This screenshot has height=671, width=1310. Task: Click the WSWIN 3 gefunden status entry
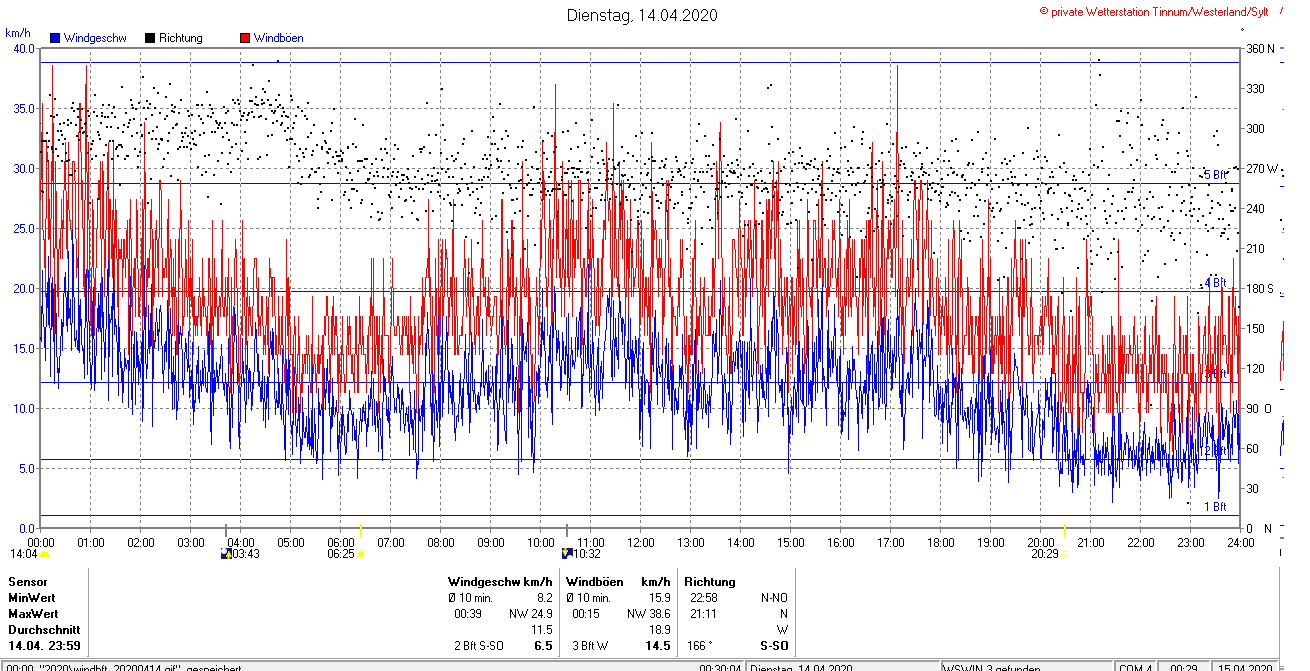pyautogui.click(x=992, y=668)
